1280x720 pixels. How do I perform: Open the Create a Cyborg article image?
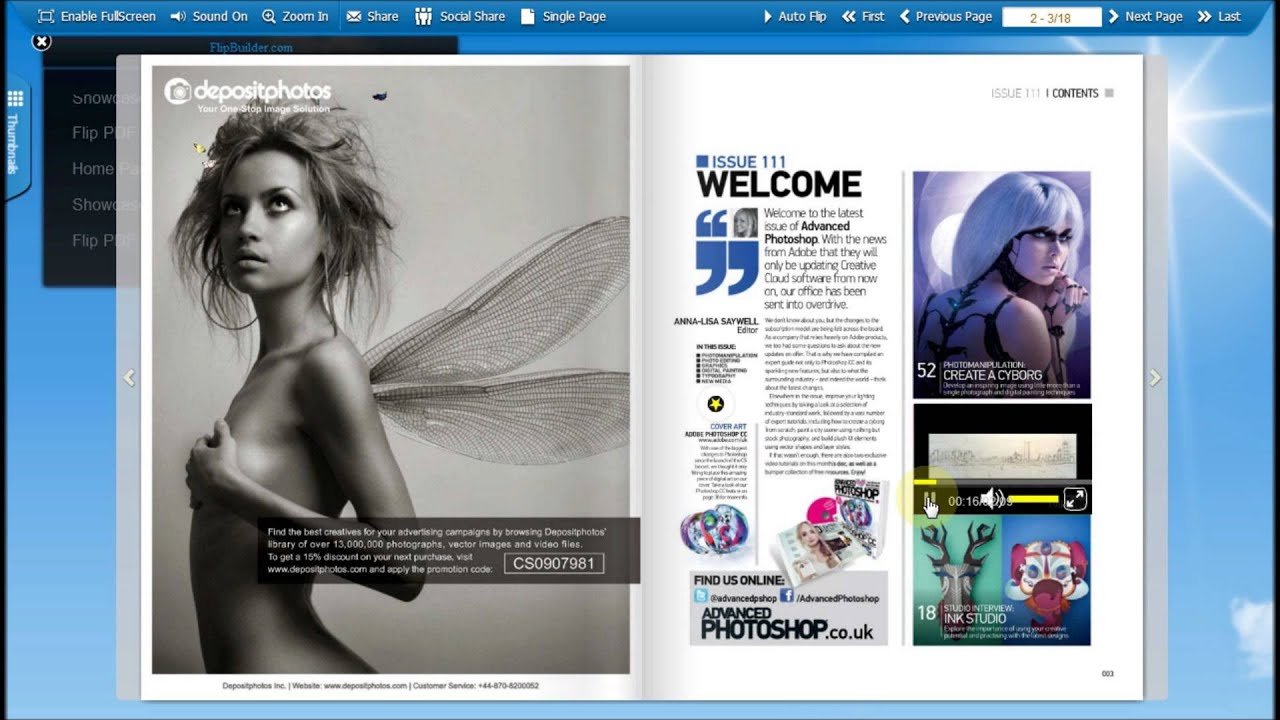click(1002, 285)
